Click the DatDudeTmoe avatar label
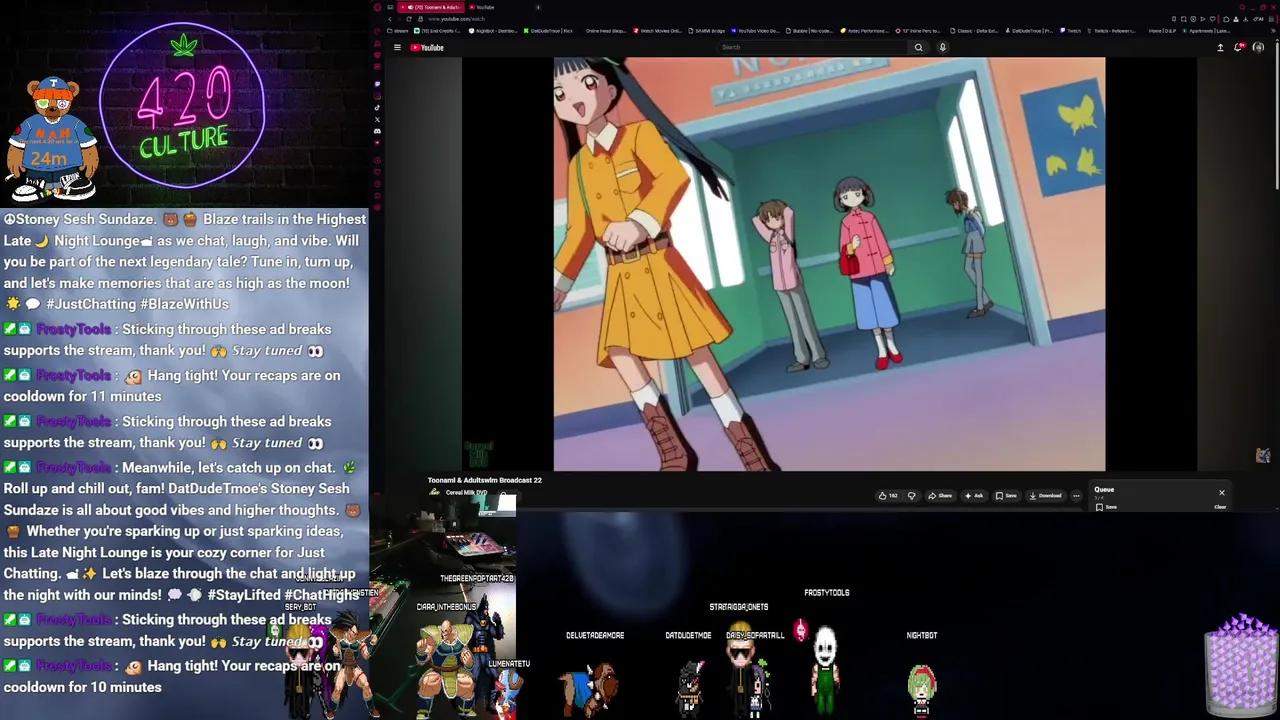 tap(688, 635)
